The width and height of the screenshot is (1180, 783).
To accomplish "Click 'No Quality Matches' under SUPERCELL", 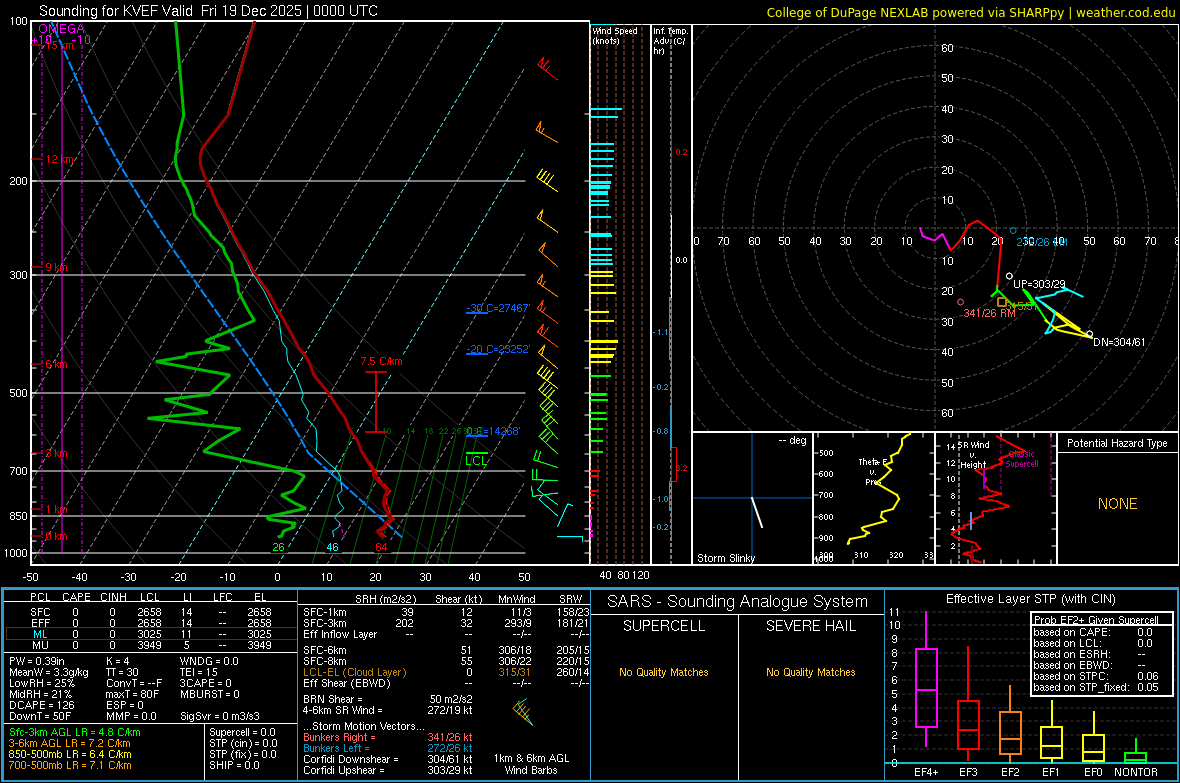I will pyautogui.click(x=664, y=672).
